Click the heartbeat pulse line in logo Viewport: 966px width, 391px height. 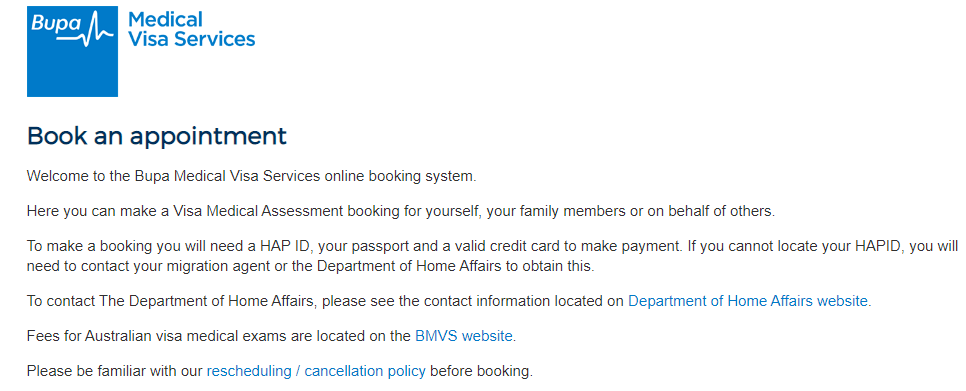point(97,31)
